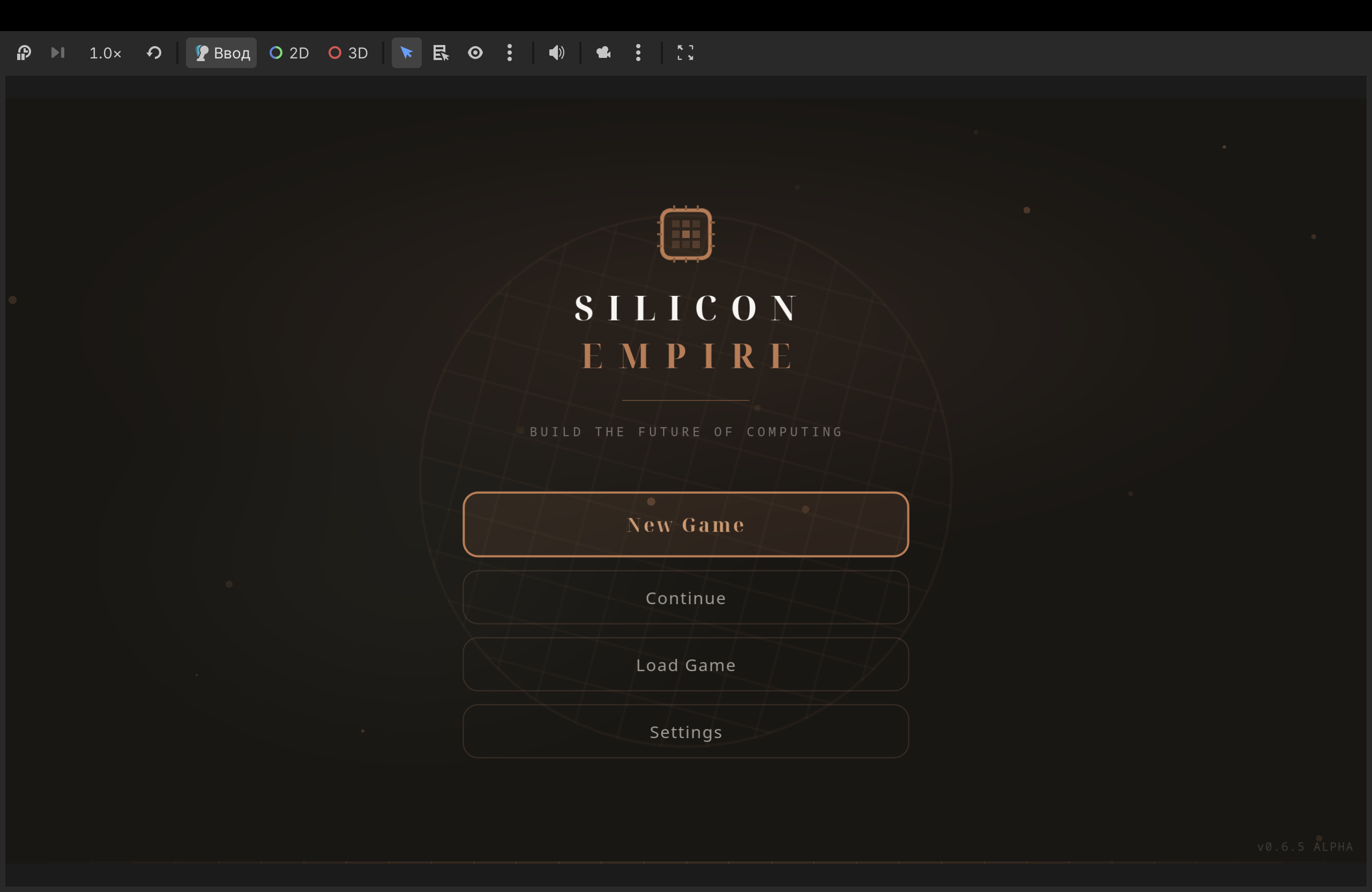1372x892 pixels.
Task: Select the Ввод input mode
Action: tap(221, 53)
